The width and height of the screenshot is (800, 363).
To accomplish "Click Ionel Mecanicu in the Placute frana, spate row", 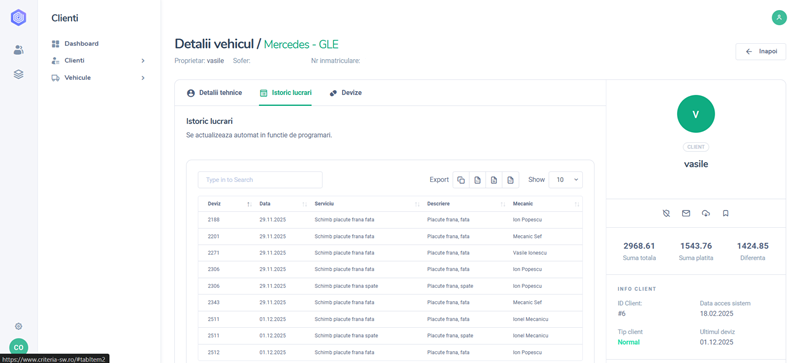I will click(530, 336).
